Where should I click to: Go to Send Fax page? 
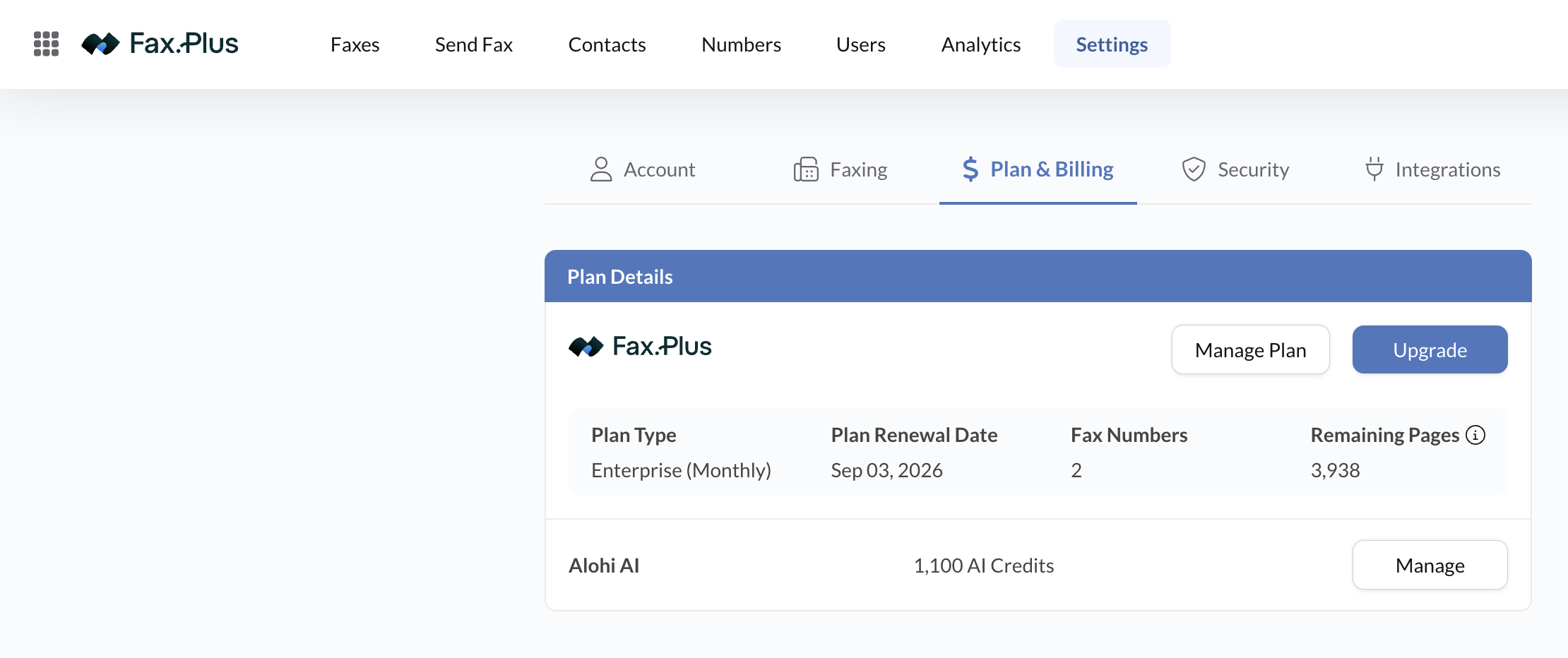[474, 44]
